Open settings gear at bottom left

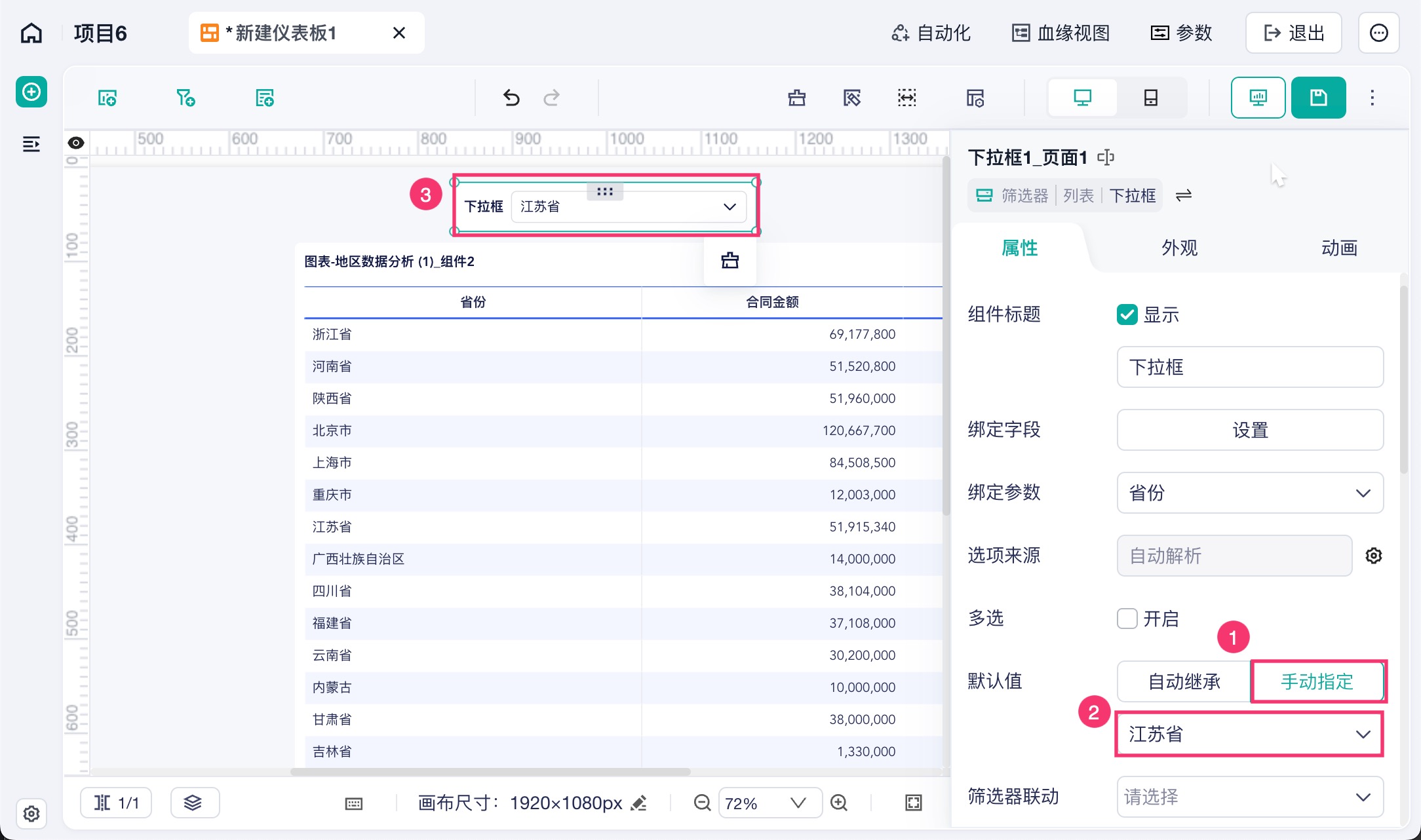31,814
